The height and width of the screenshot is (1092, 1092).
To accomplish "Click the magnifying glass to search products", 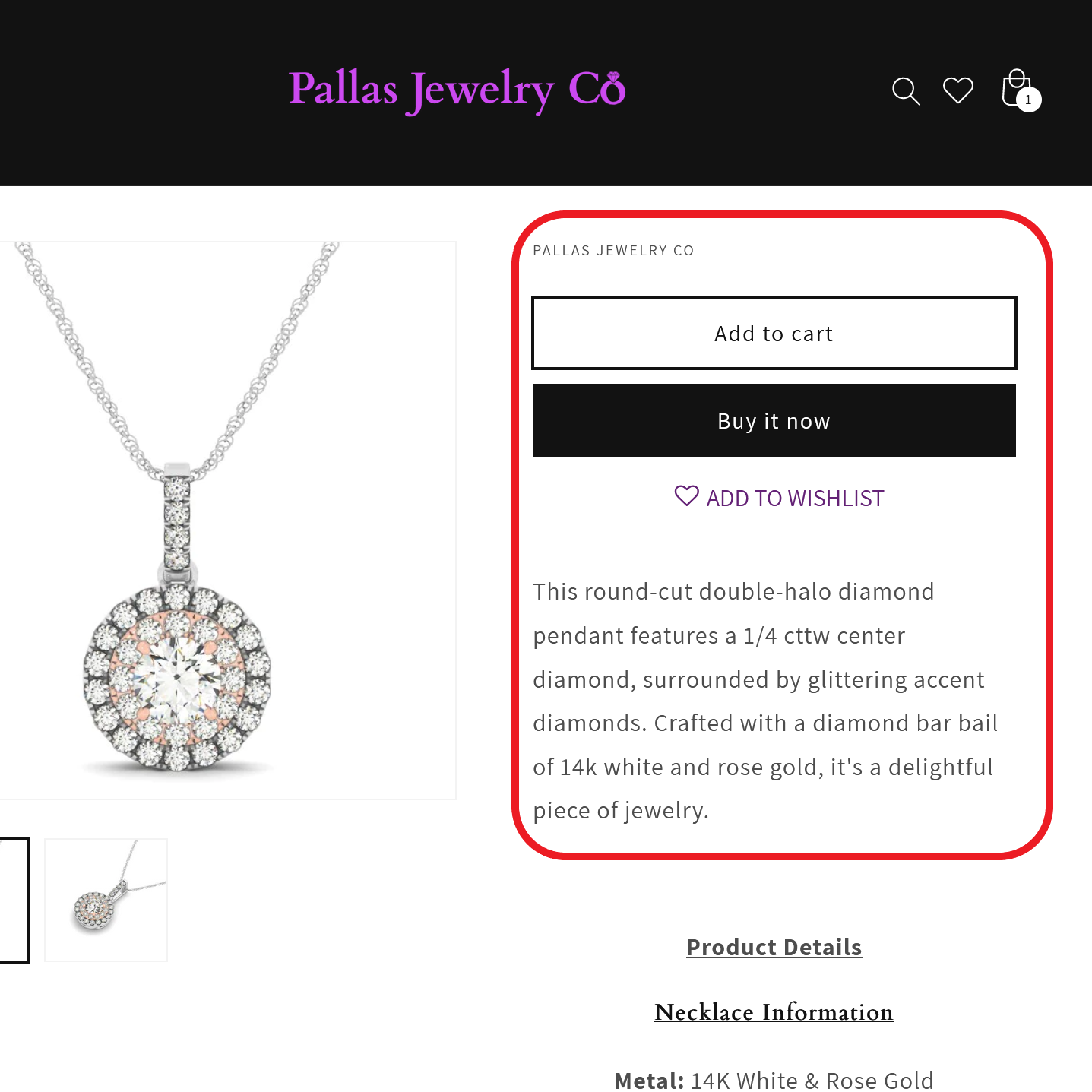I will pyautogui.click(x=906, y=90).
